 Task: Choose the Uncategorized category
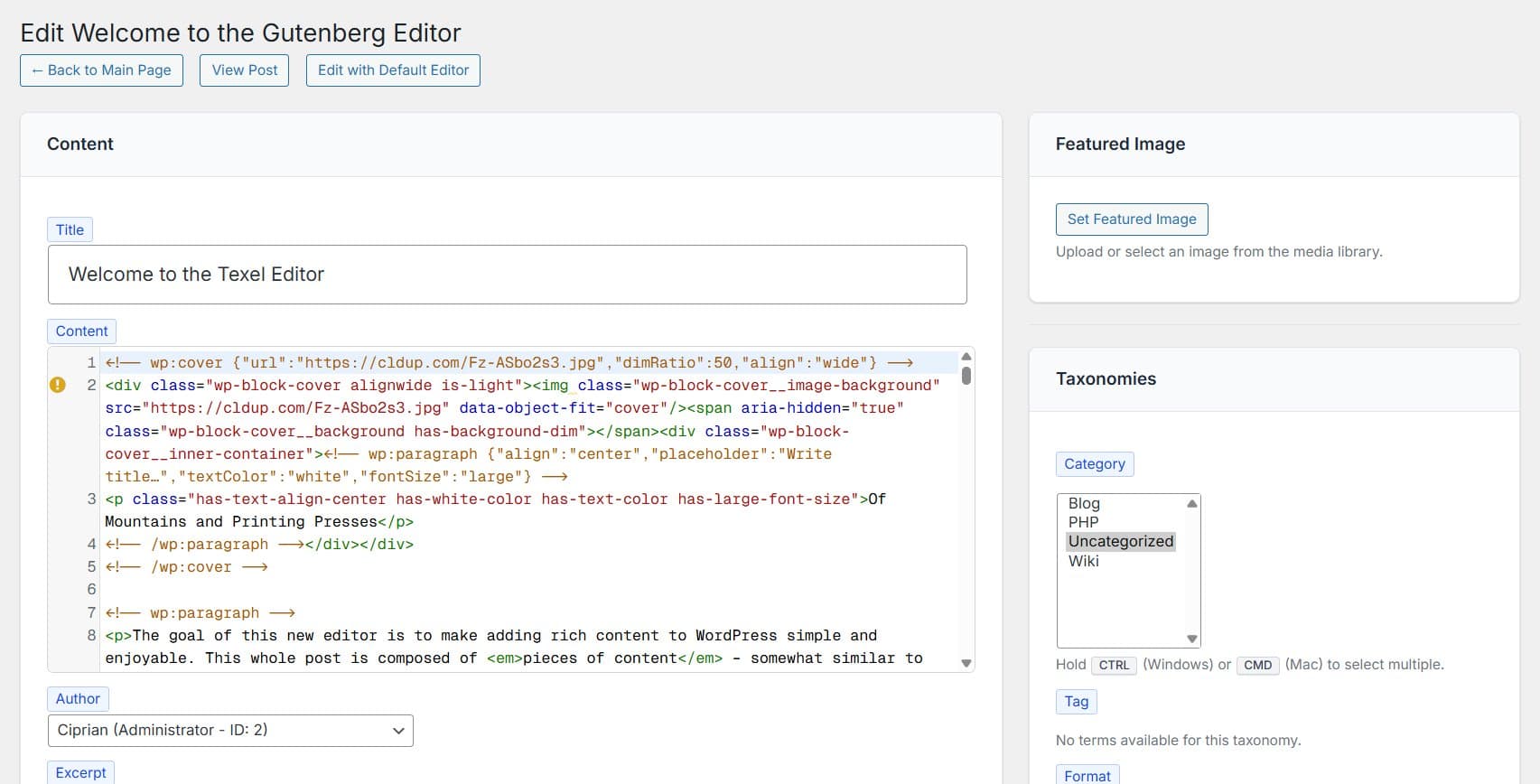click(1120, 541)
